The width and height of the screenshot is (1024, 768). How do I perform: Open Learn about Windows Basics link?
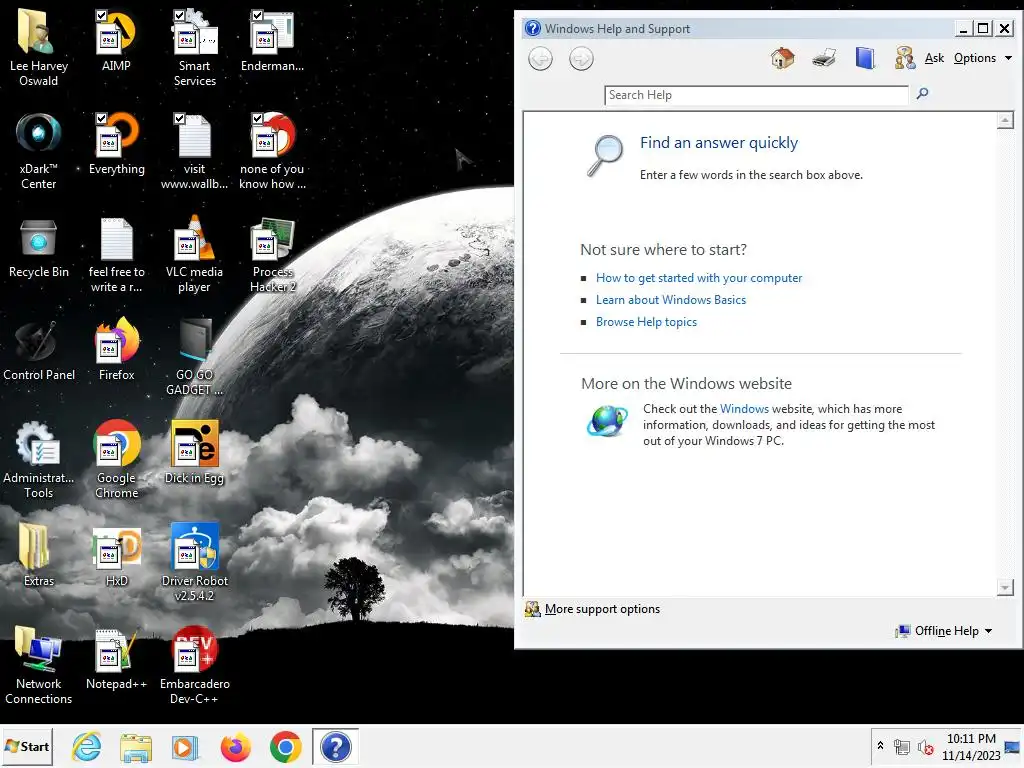(671, 300)
